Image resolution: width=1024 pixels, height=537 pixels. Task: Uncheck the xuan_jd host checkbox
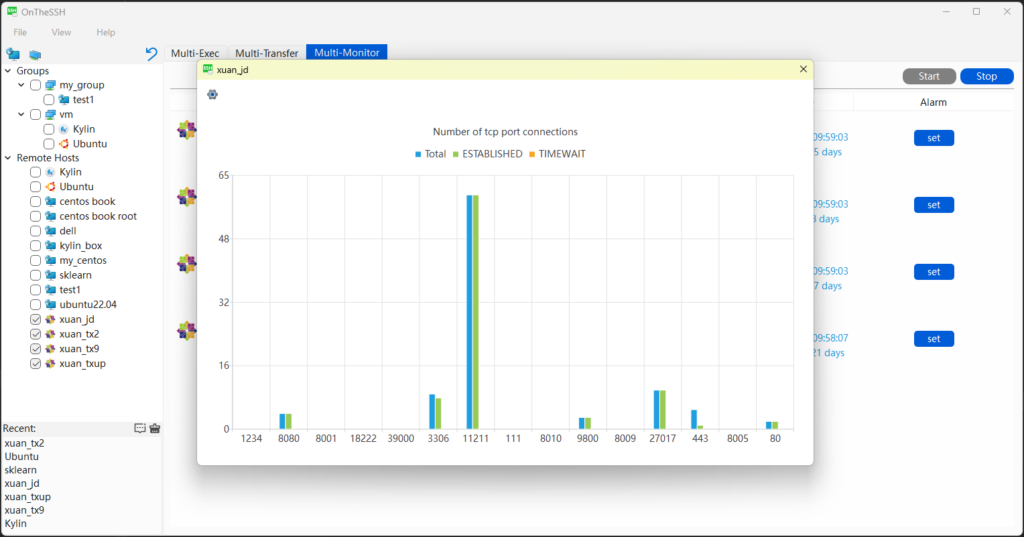(36, 319)
